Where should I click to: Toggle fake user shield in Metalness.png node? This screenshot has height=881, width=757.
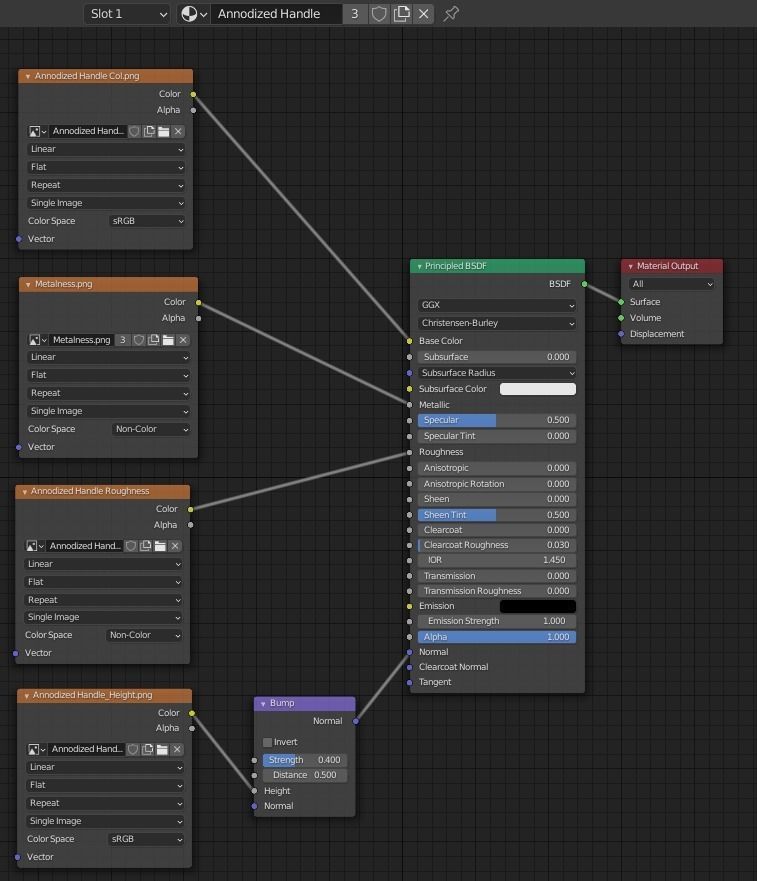[139, 340]
